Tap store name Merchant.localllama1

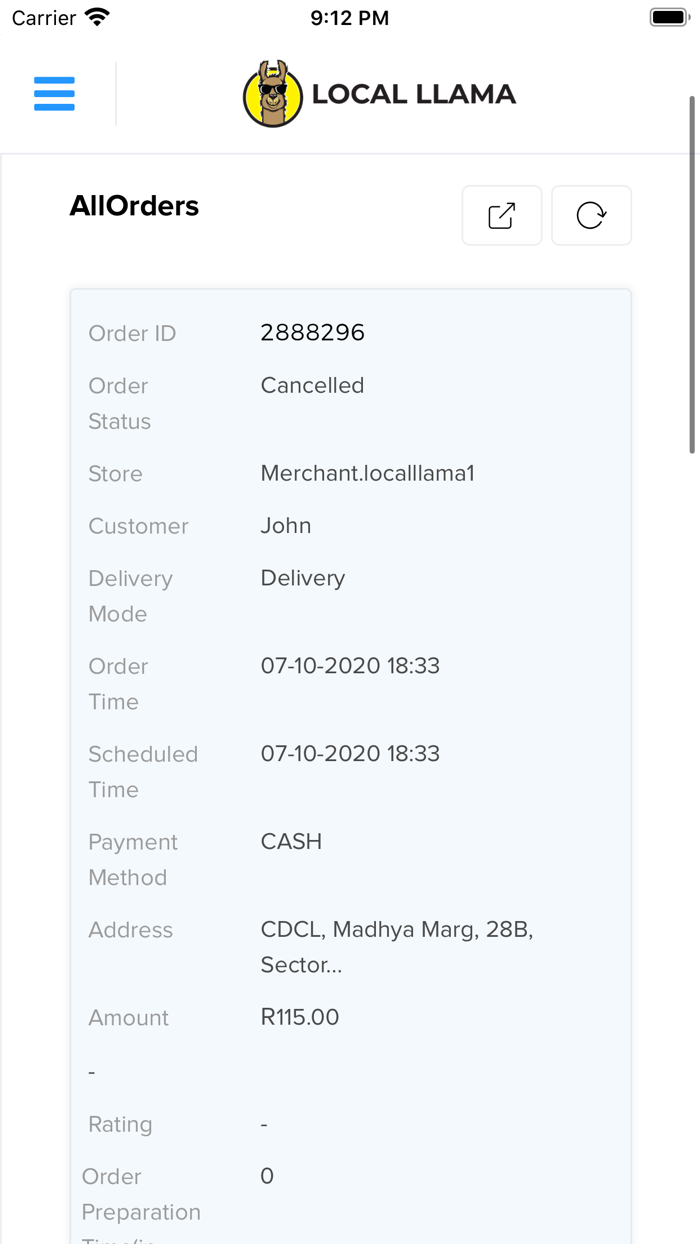tap(367, 474)
